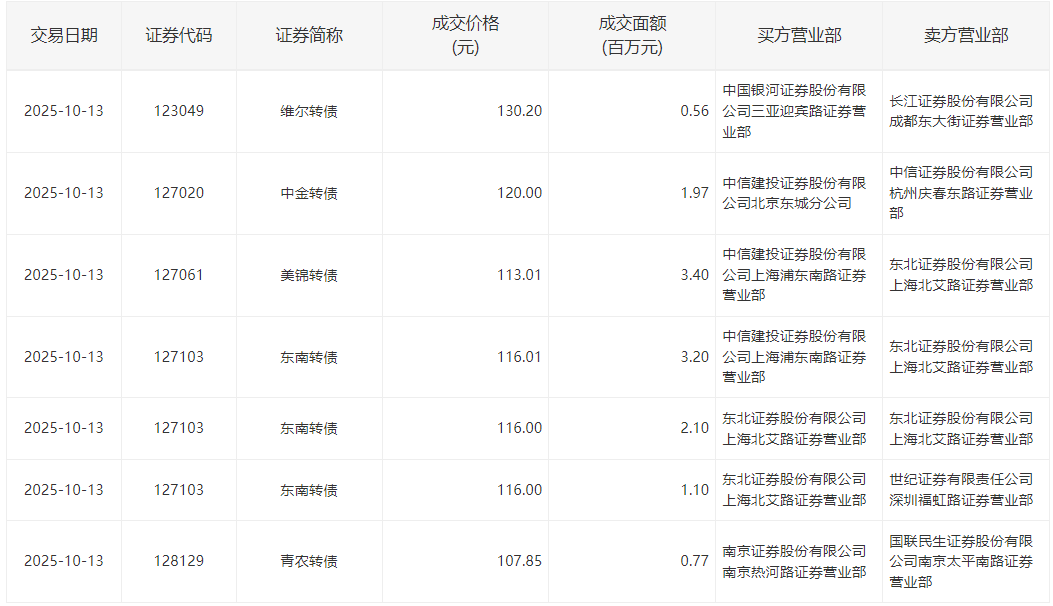Click the 买方营业部 column header
Screen dimensions: 1053x606
point(799,36)
